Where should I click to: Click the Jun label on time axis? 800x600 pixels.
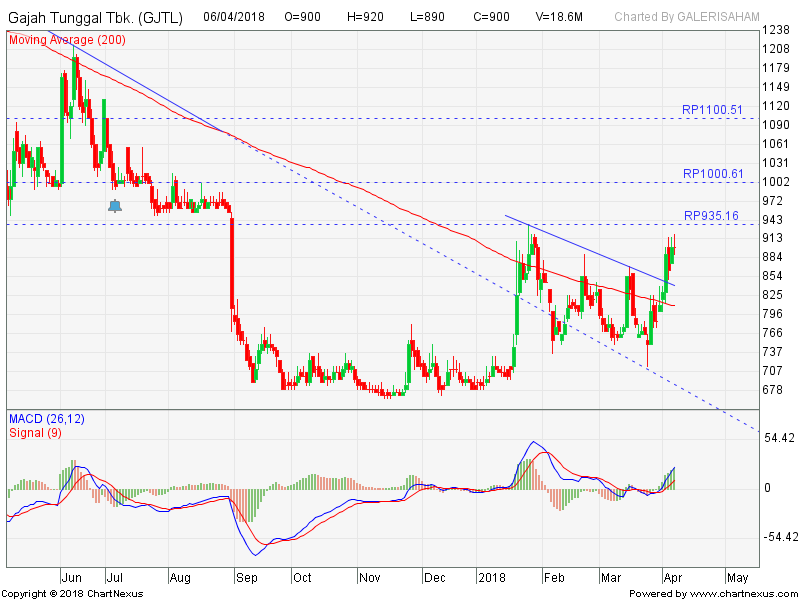click(72, 577)
